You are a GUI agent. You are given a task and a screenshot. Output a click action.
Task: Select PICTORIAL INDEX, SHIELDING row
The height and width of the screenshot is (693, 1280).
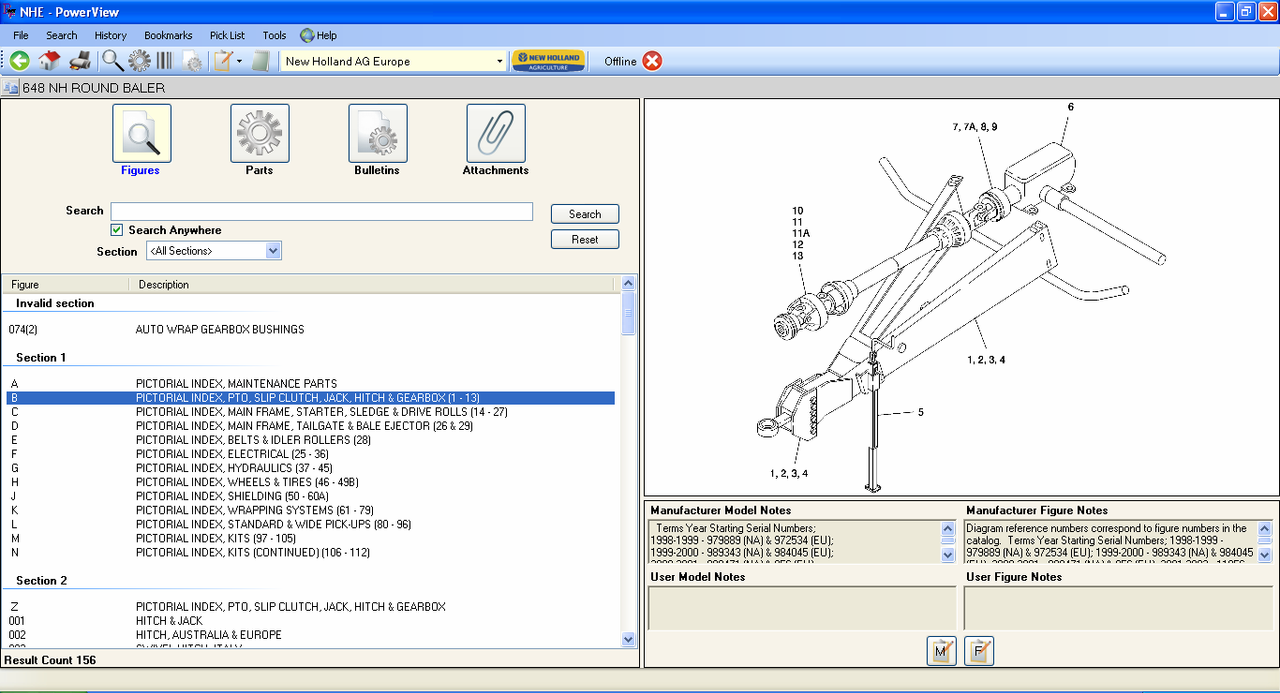(x=311, y=496)
